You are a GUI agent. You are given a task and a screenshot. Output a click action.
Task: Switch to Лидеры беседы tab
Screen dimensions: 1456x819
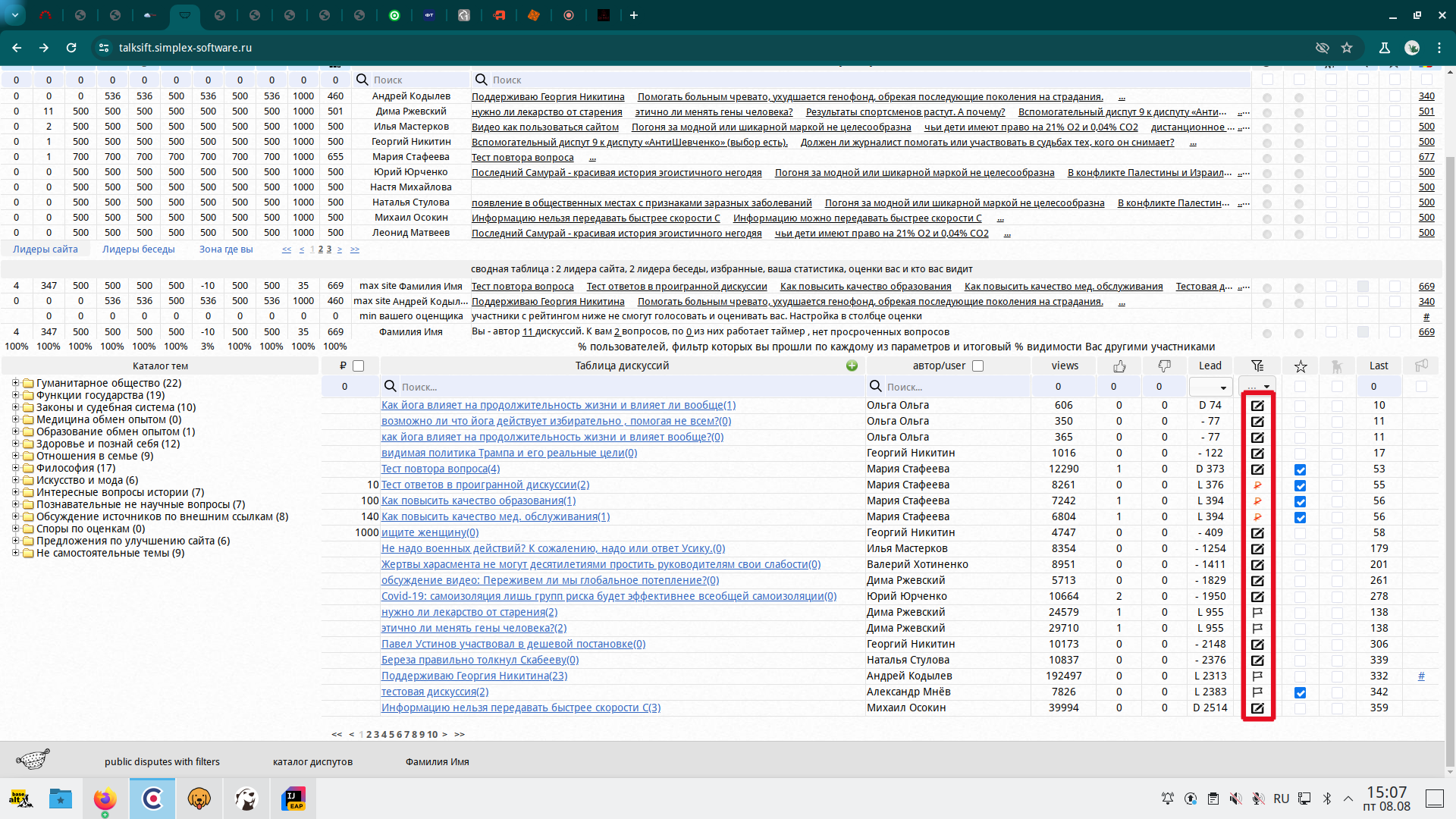(138, 249)
